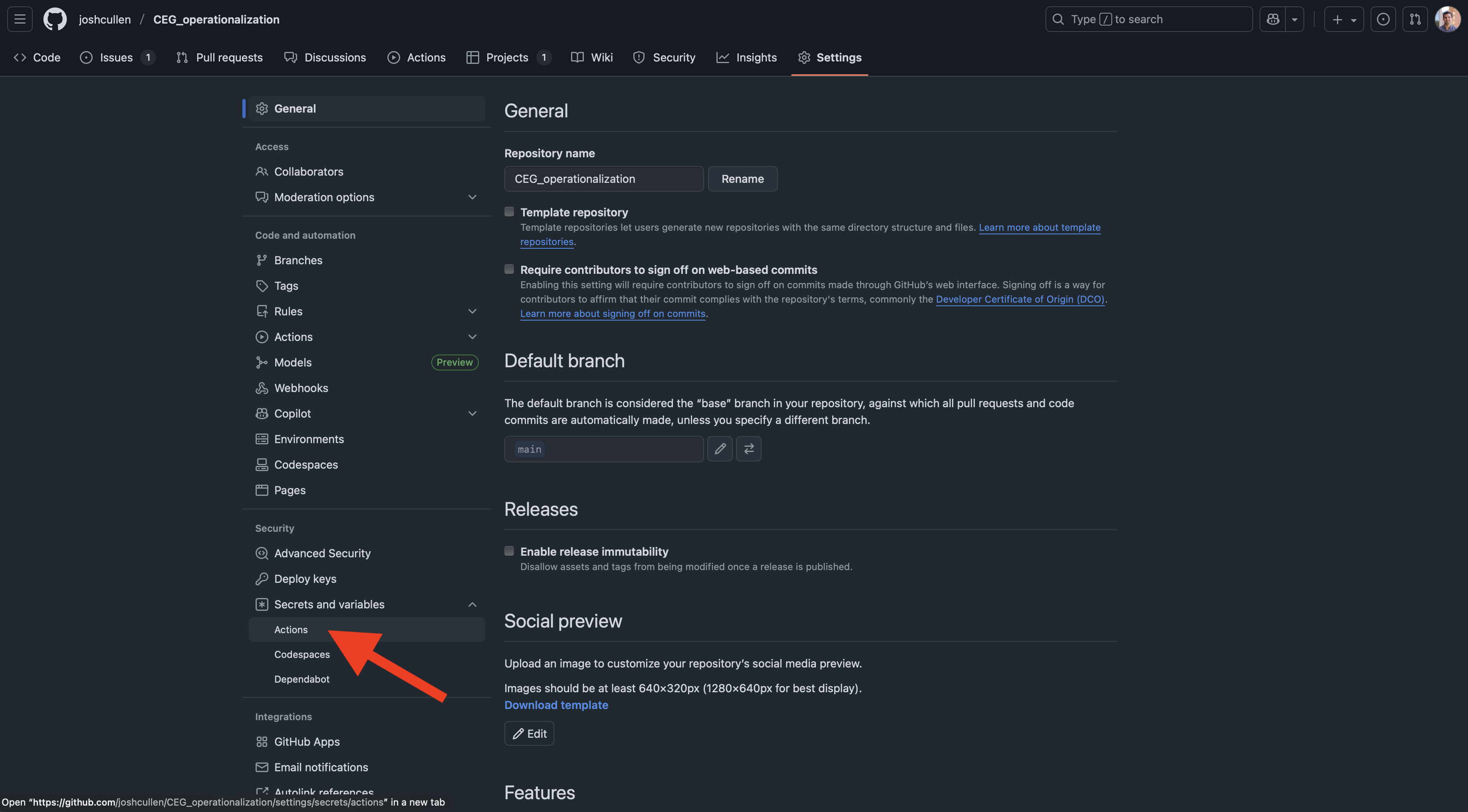Click the repository name input field
This screenshot has width=1468, height=812.
pos(603,179)
